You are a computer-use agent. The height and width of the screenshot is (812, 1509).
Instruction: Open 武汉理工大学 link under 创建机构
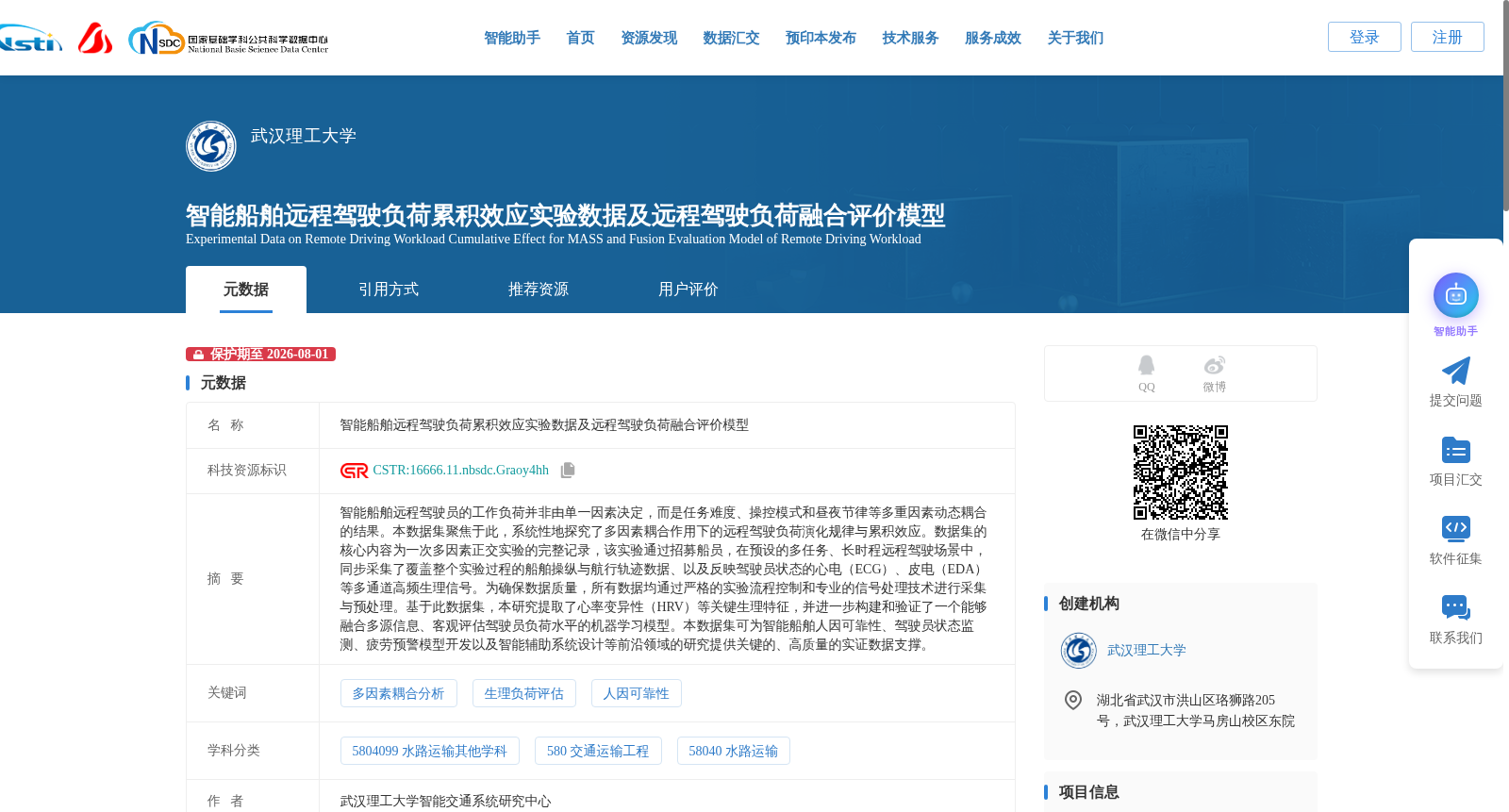click(1146, 651)
